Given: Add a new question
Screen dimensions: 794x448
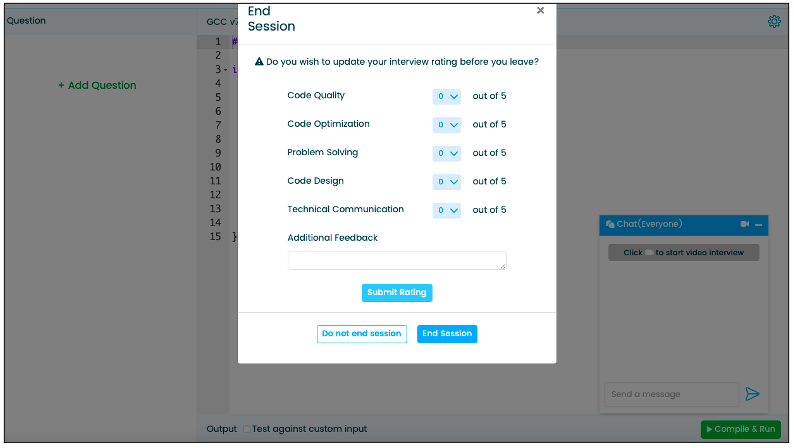Looking at the screenshot, I should 97,85.
